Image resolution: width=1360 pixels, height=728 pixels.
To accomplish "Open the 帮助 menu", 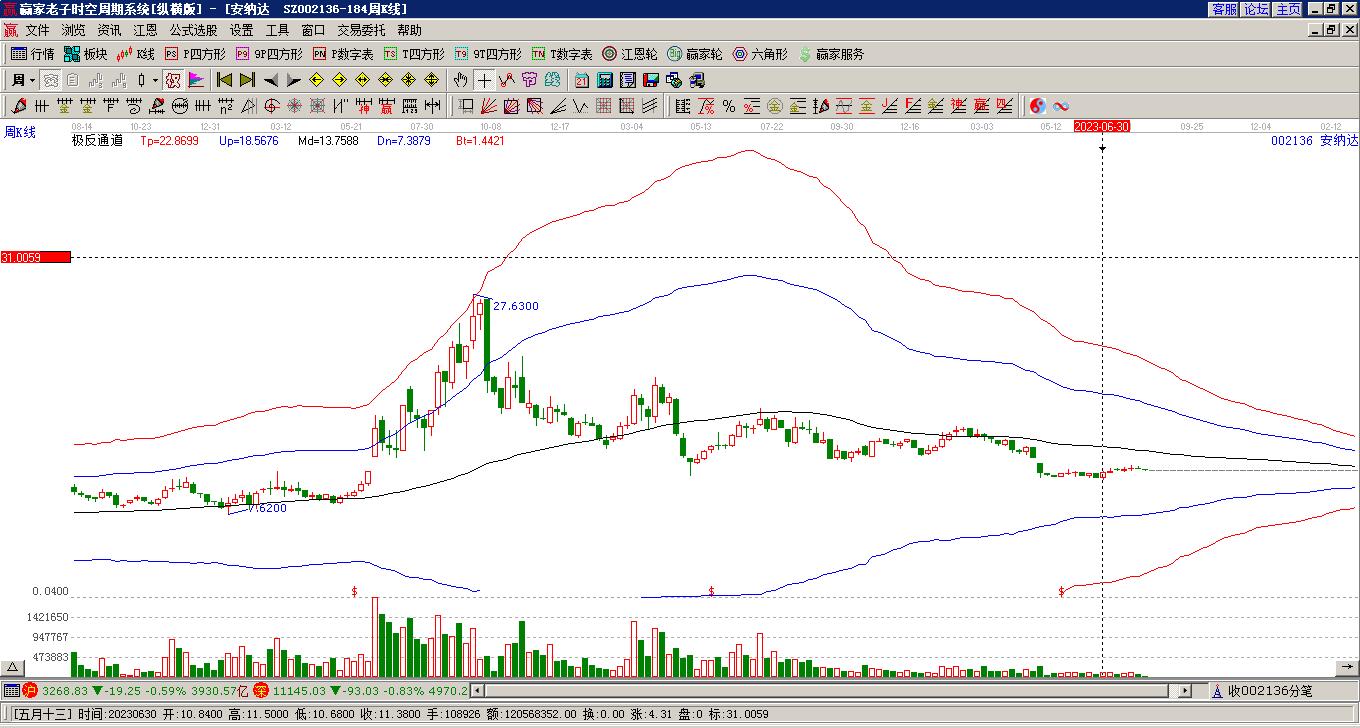I will coord(409,30).
